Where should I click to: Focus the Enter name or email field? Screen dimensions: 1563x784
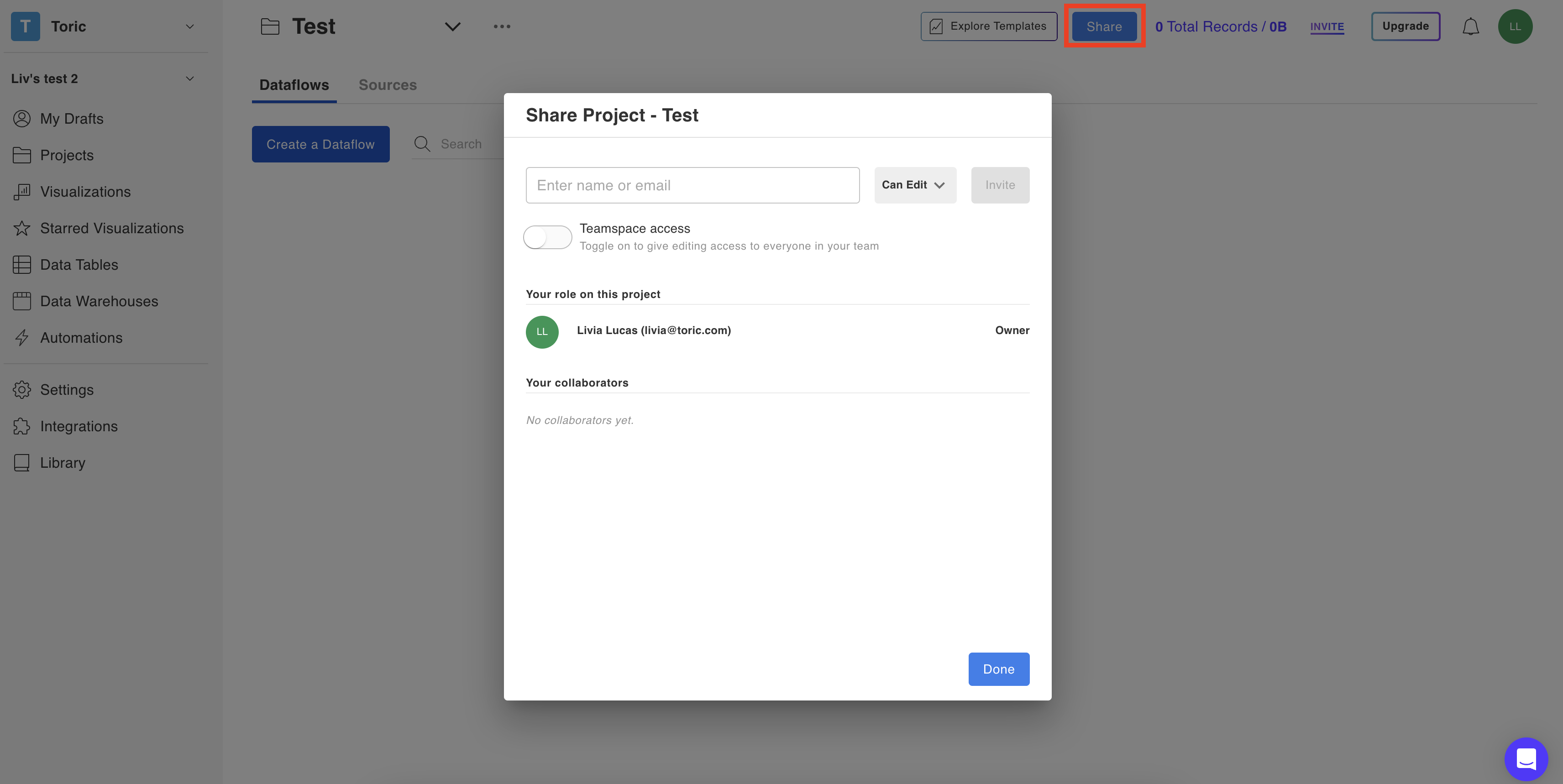coord(692,185)
